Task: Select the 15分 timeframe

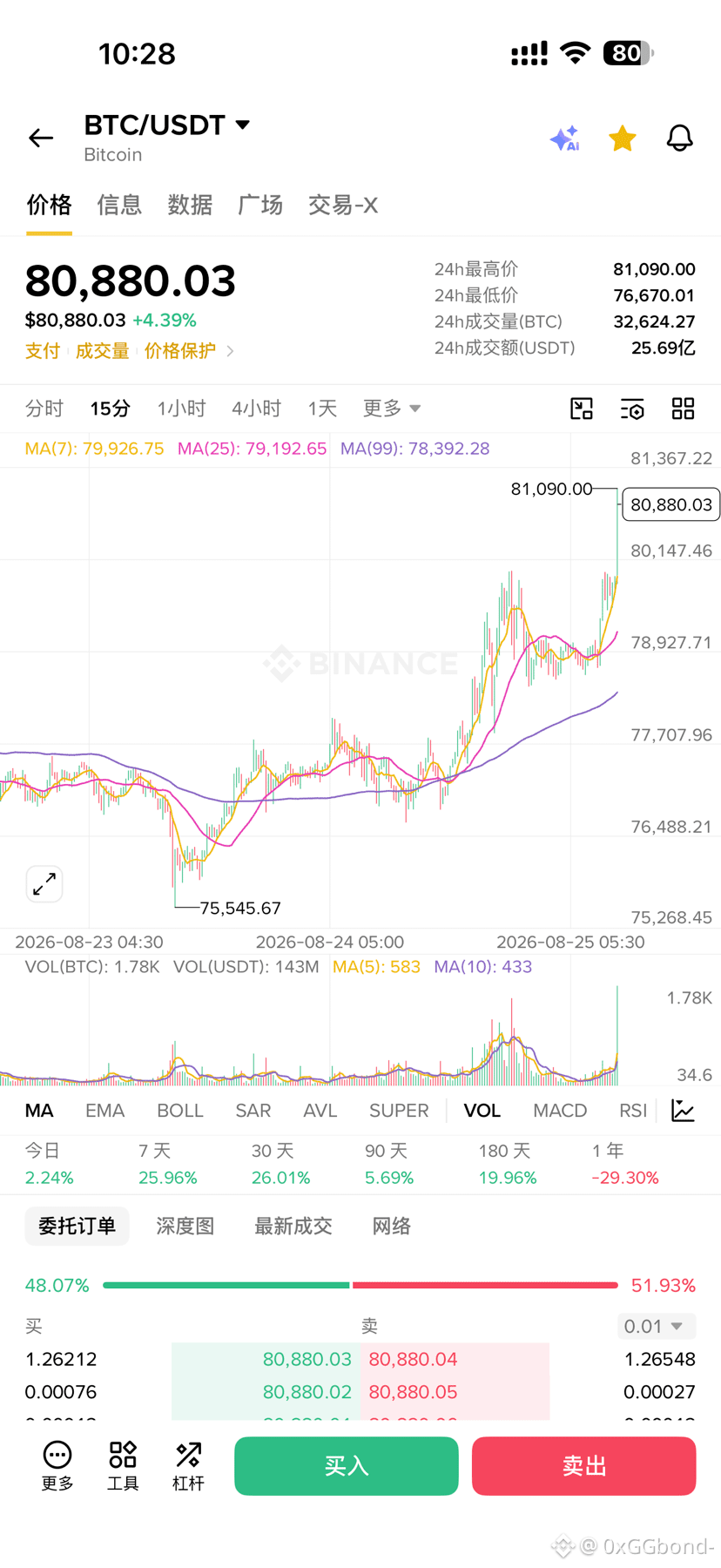Action: coord(111,409)
